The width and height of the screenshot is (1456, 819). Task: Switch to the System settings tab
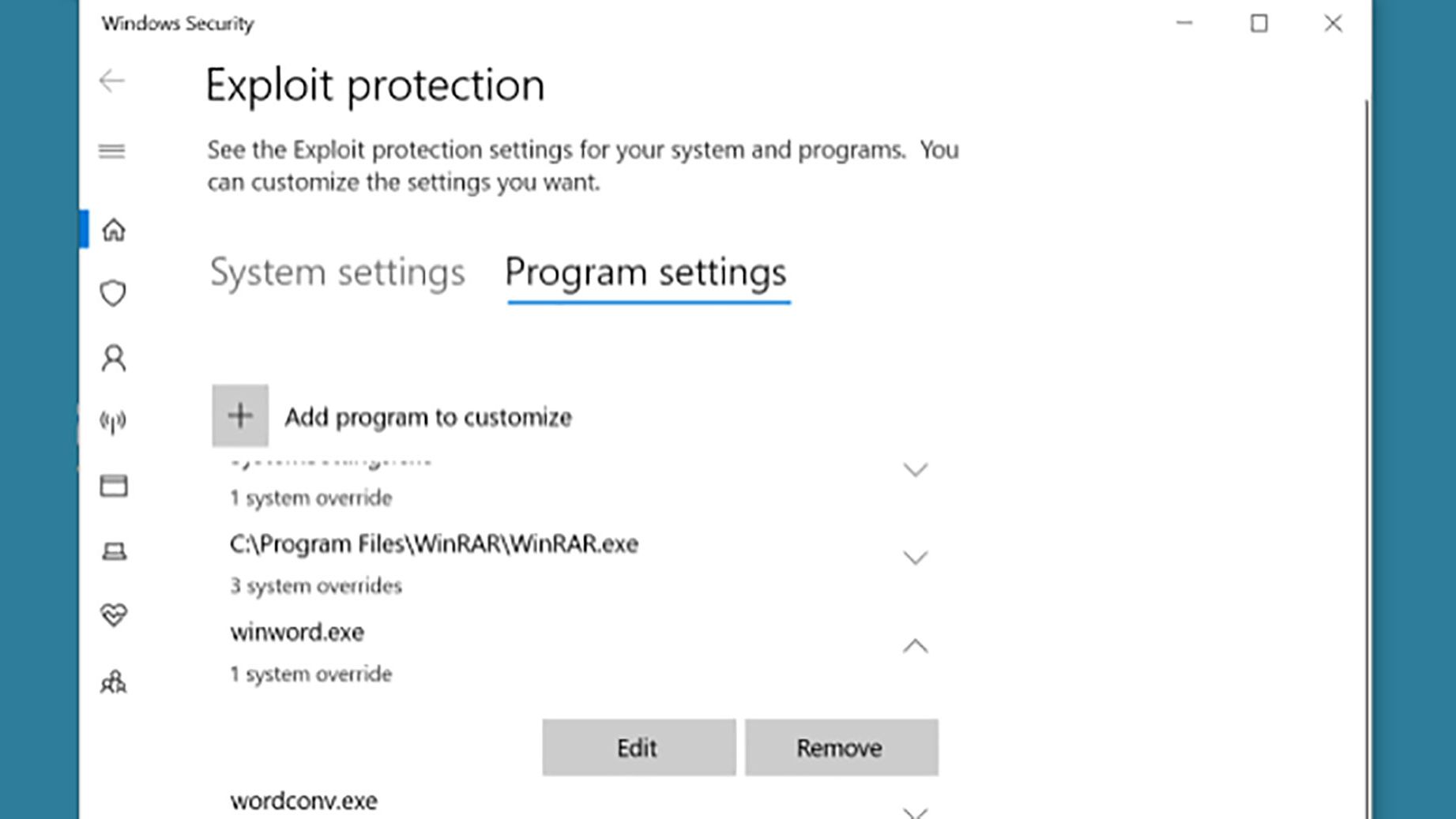coord(337,272)
